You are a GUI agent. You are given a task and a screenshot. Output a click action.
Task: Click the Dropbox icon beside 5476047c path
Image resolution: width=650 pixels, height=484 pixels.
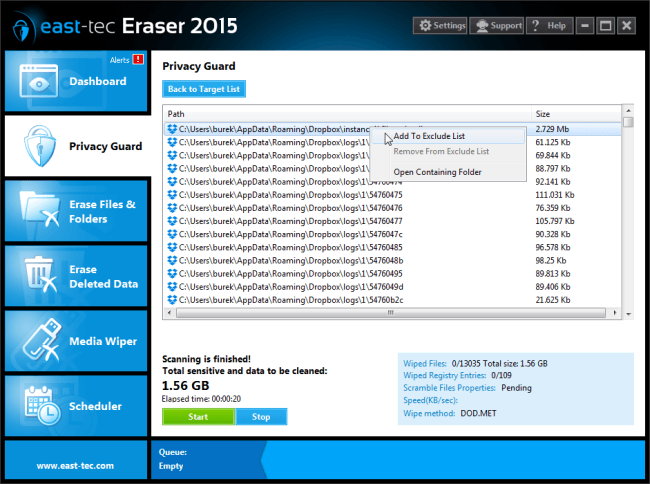[x=172, y=234]
